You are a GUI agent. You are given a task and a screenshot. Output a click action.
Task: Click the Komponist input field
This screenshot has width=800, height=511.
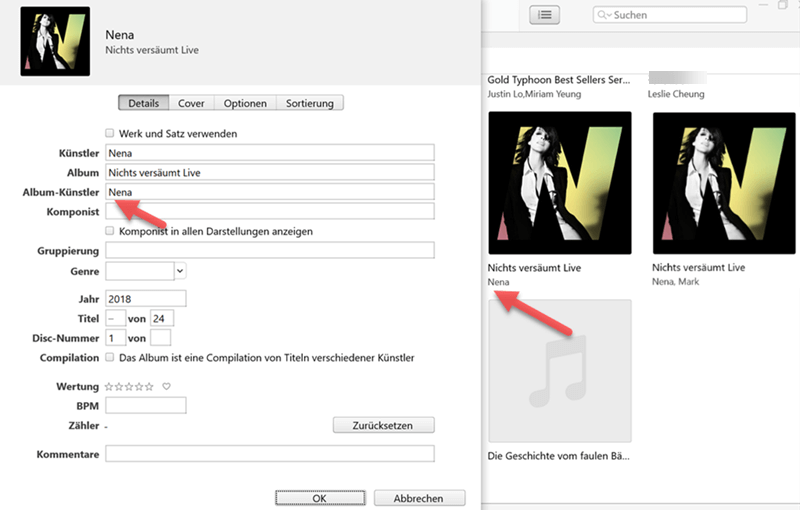(270, 211)
